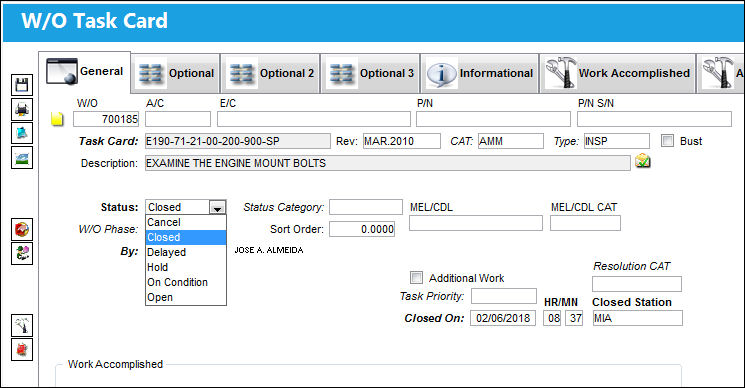745x388 pixels.
Task: Select Cancel in the Status list
Action: 186,222
